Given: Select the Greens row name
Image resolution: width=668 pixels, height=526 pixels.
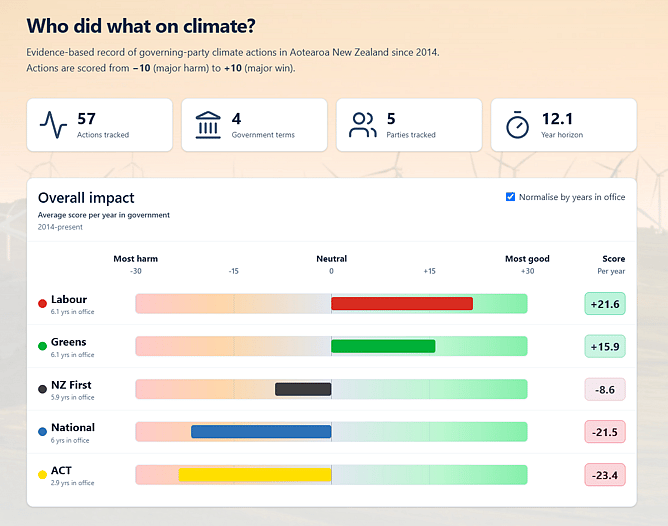Looking at the screenshot, I should click(69, 342).
